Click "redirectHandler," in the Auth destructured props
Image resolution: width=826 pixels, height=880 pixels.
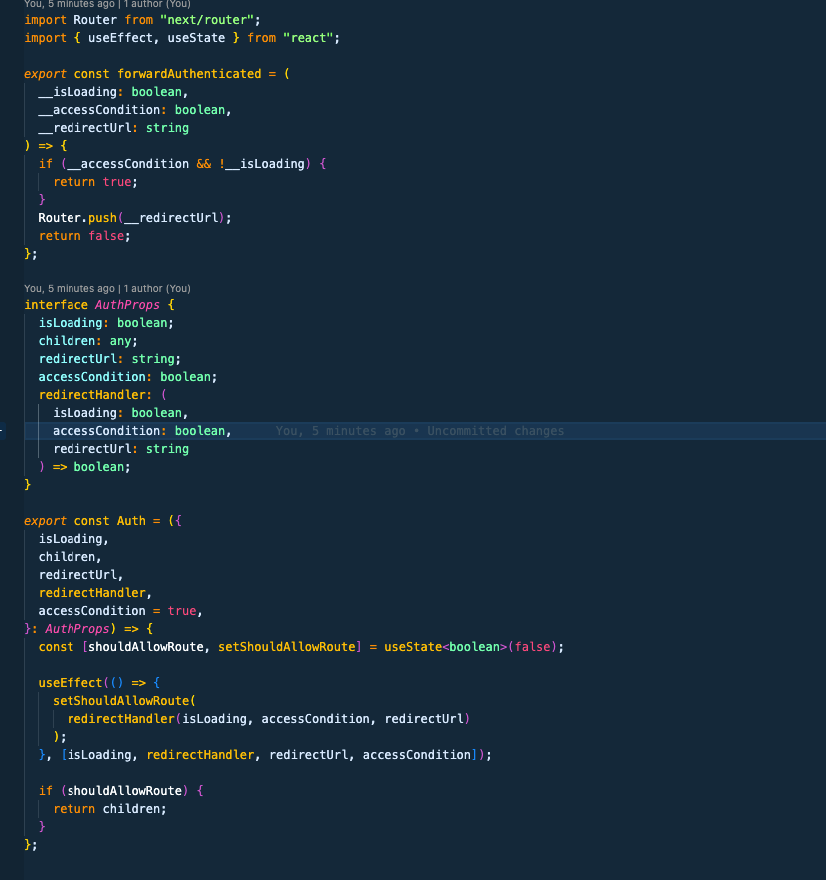(95, 593)
